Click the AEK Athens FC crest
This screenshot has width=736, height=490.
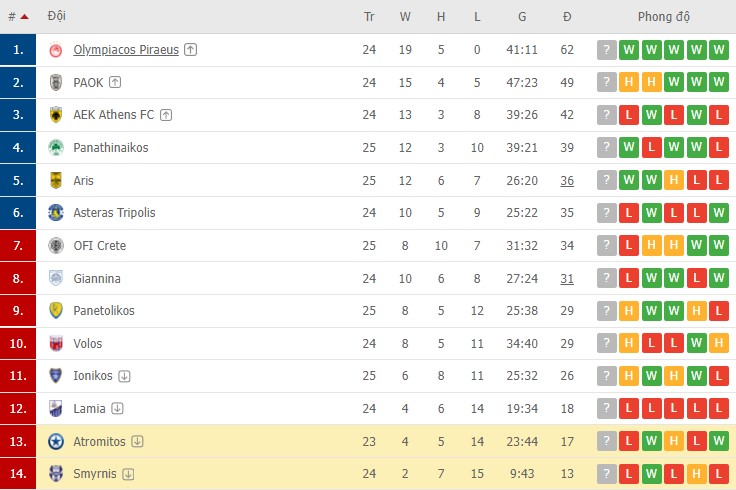click(x=56, y=115)
